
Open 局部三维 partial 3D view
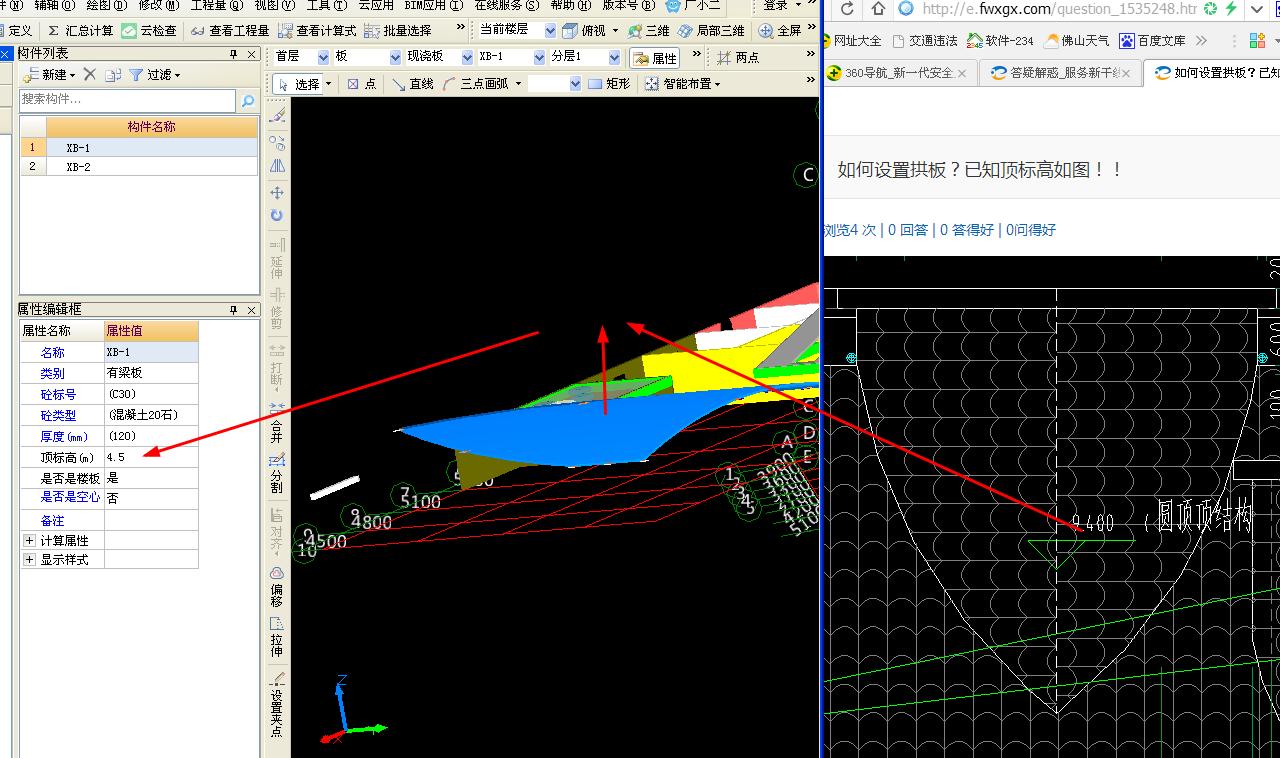tap(710, 31)
